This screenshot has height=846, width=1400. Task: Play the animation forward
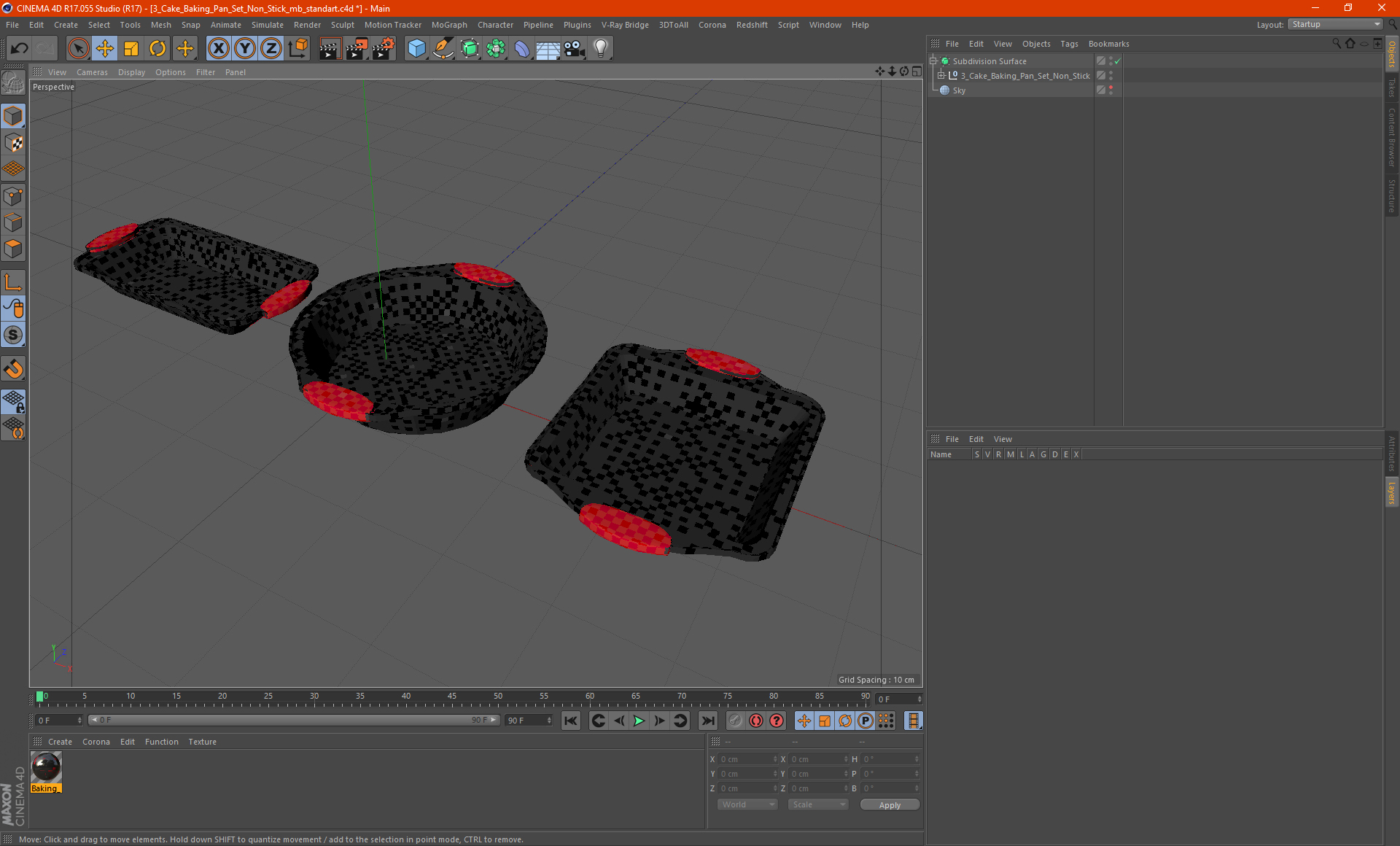[639, 721]
